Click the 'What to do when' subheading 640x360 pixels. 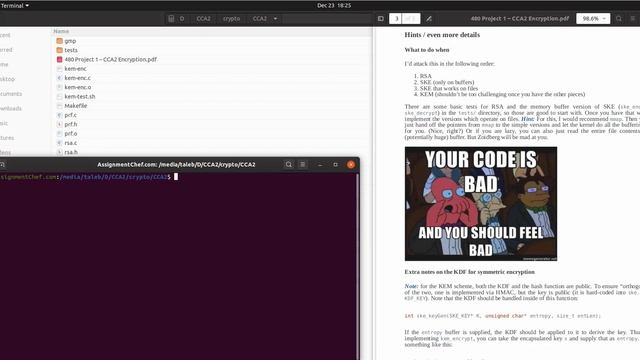[427, 50]
